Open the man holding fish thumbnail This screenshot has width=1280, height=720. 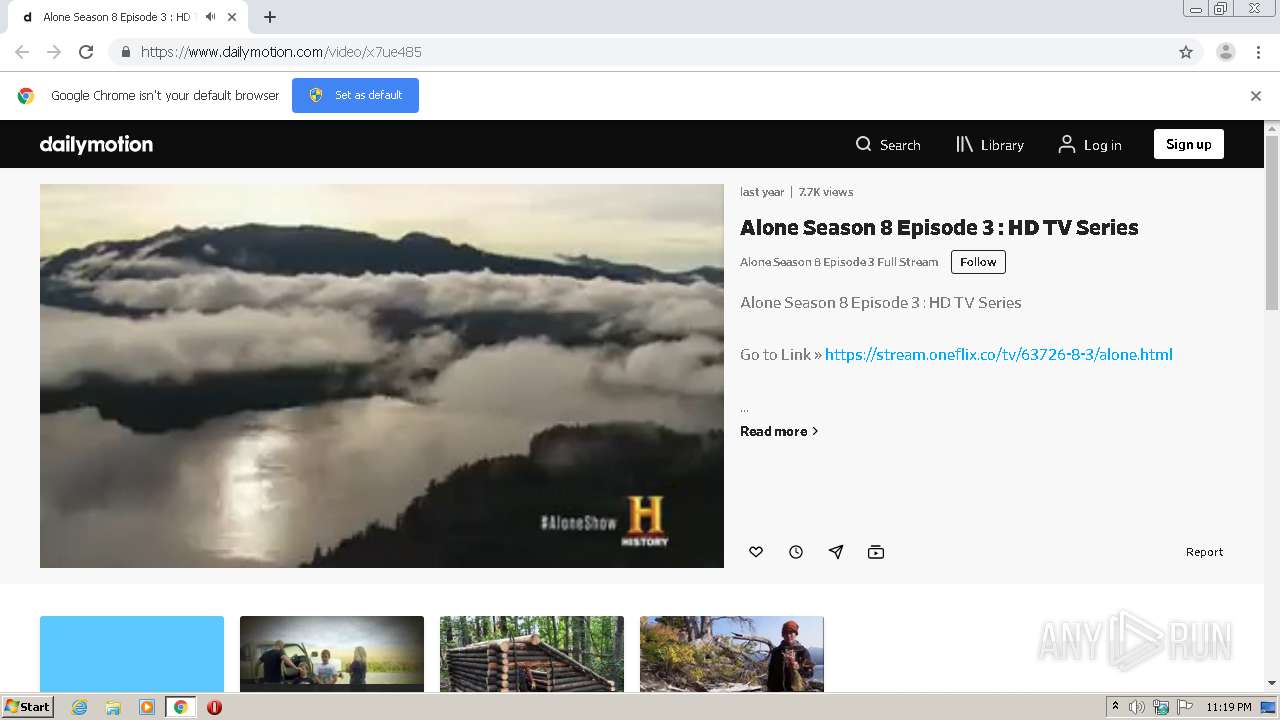coord(732,654)
